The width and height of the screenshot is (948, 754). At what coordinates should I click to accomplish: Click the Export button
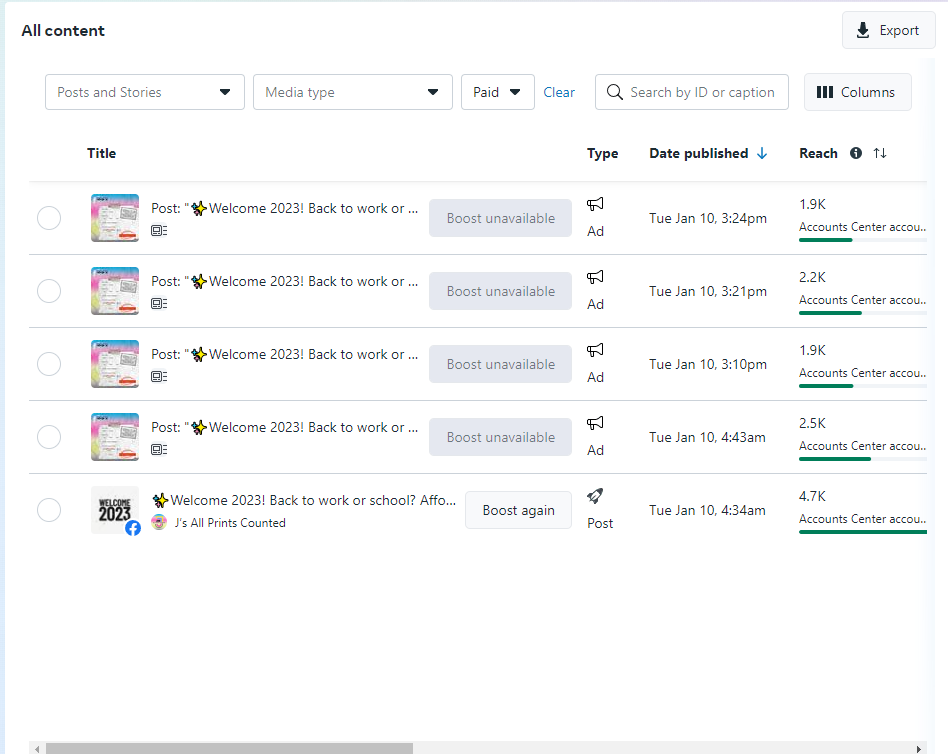pos(888,30)
